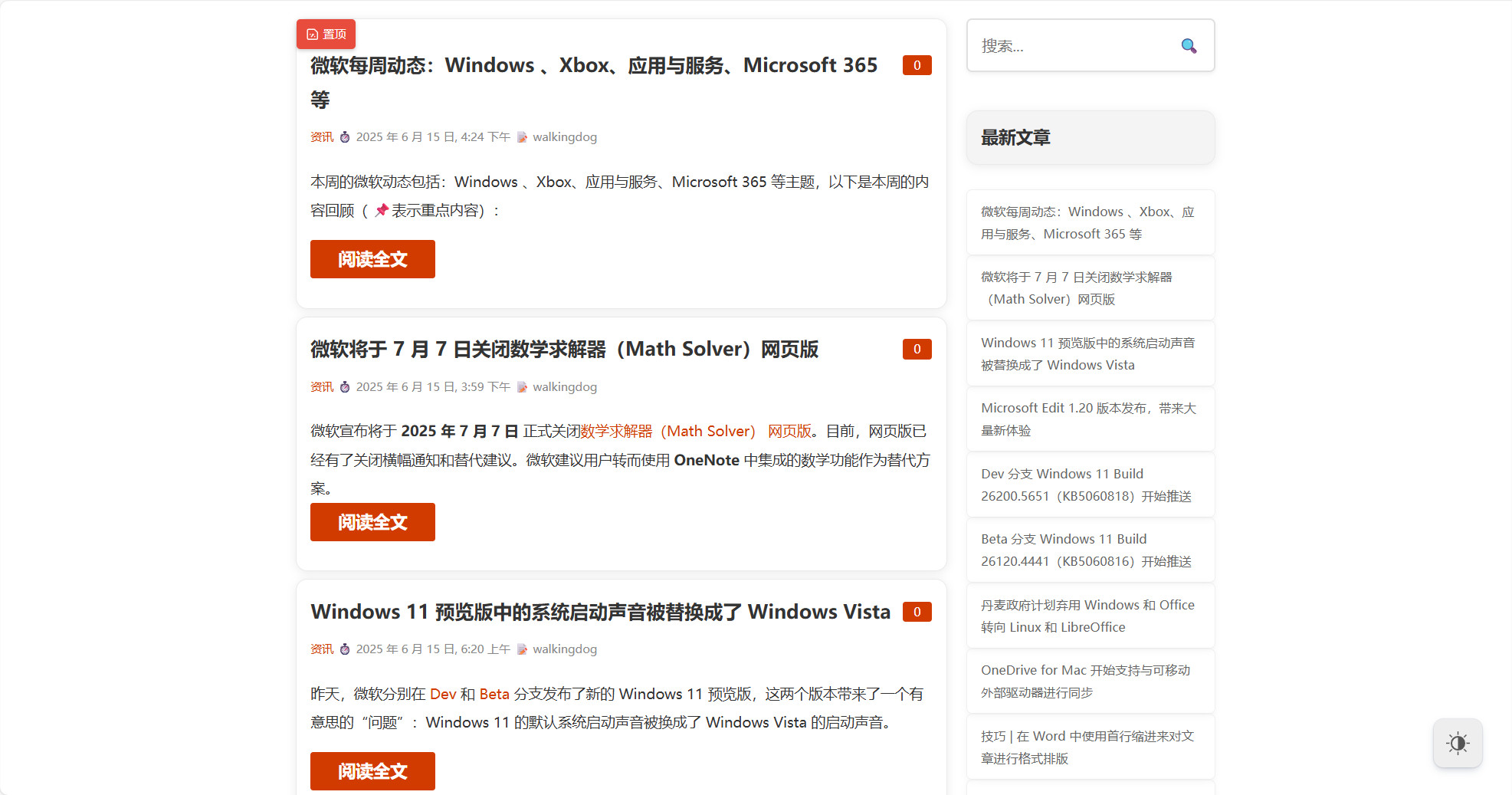The height and width of the screenshot is (795, 1512).
Task: Click the author icon on the 4:24 下午 post
Action: pos(522,137)
